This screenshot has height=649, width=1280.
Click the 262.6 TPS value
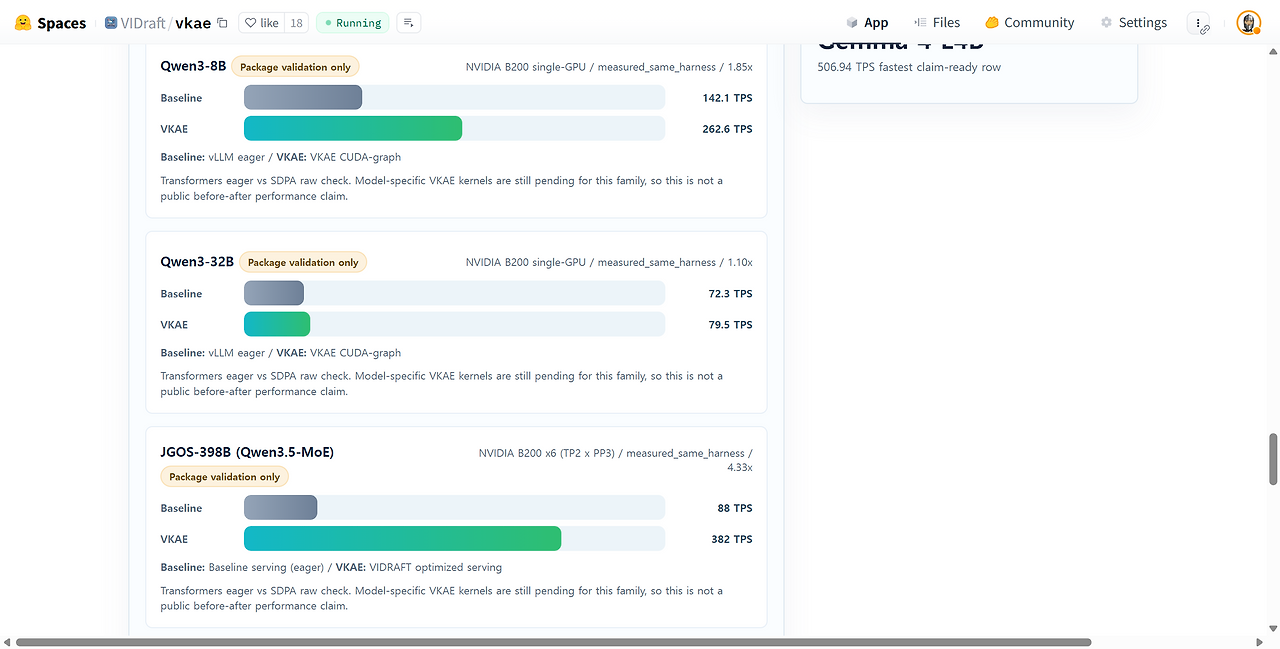pos(727,129)
